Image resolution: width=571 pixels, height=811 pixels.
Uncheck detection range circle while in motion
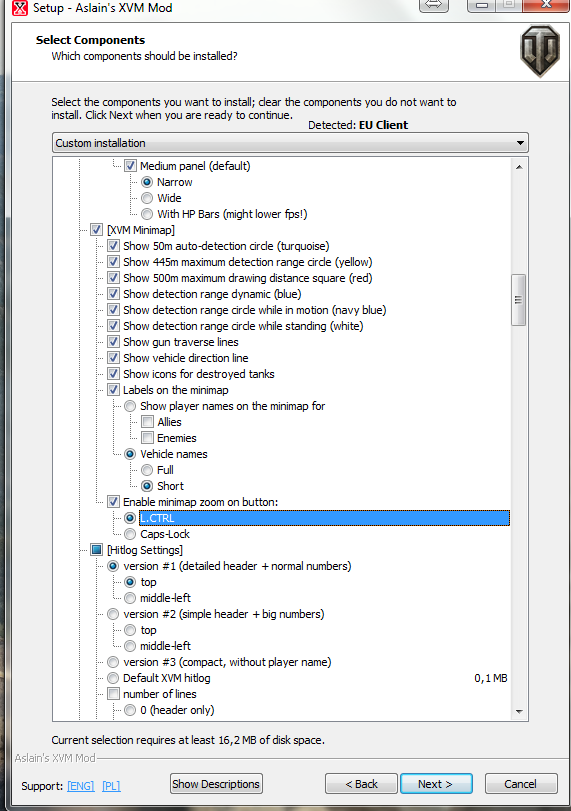(x=113, y=310)
